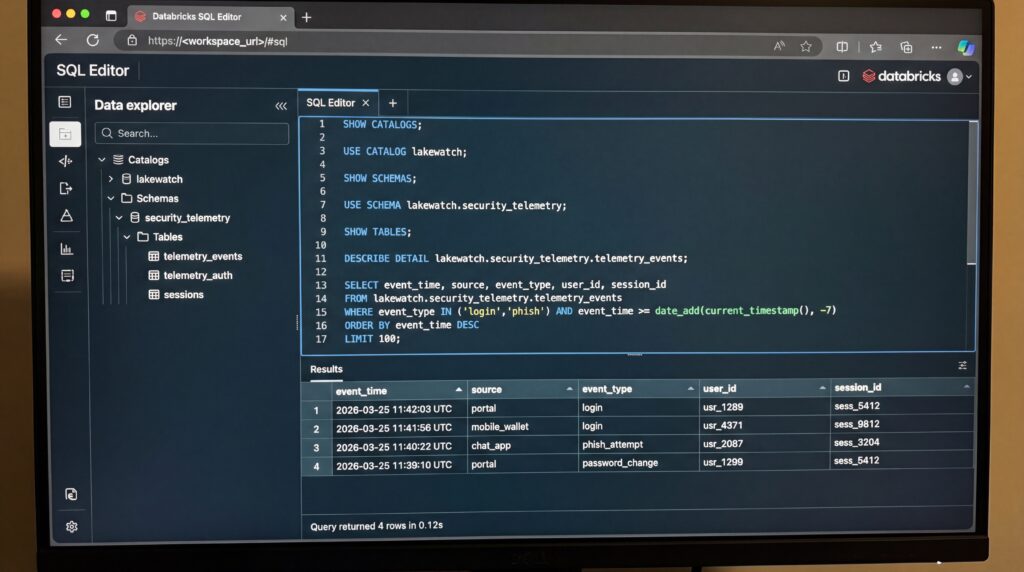This screenshot has width=1024, height=572.
Task: Close the Databricks SQL Editor browser tab
Action: [x=283, y=18]
